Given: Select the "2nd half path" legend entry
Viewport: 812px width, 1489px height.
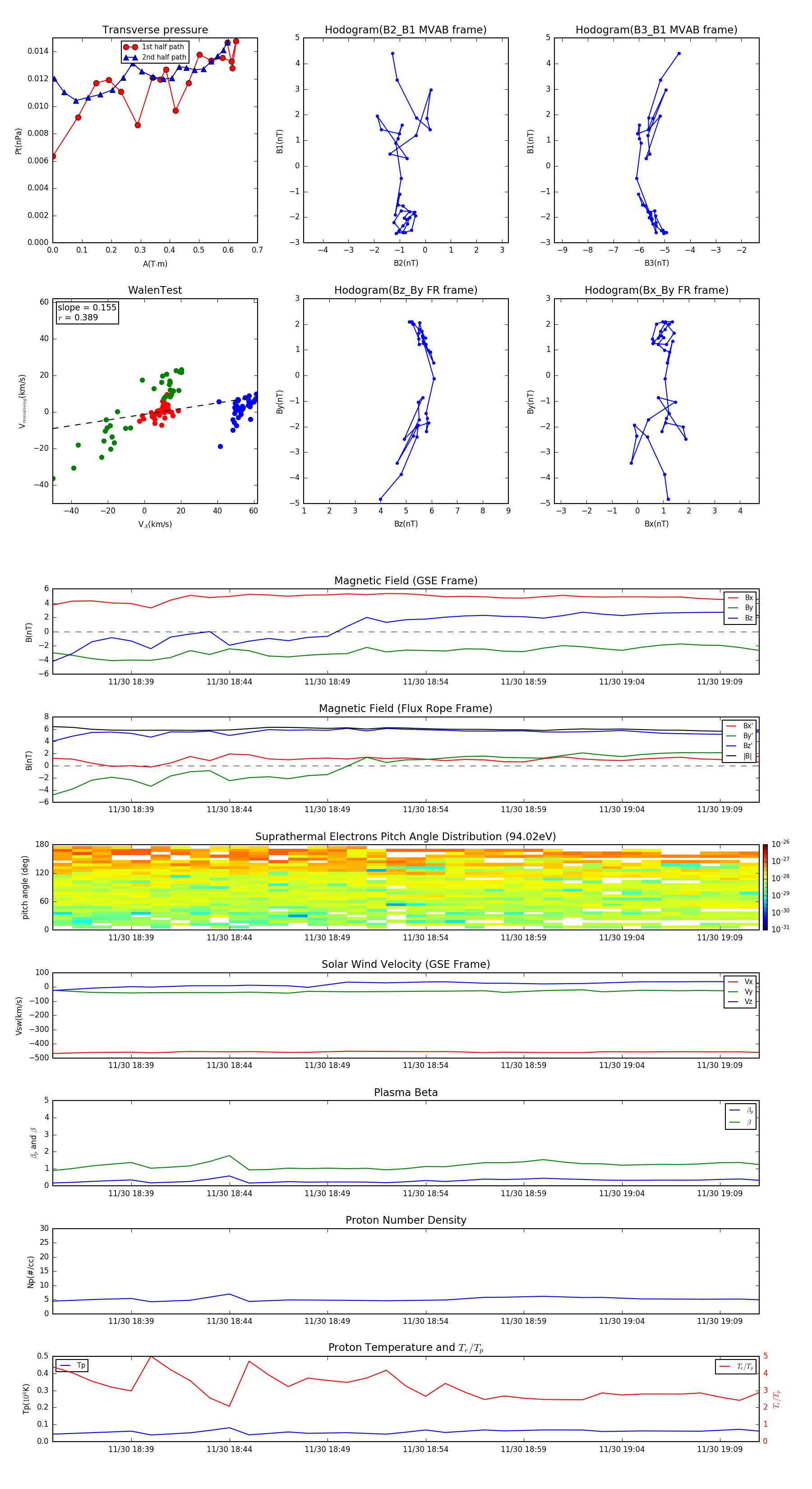Looking at the screenshot, I should point(155,57).
